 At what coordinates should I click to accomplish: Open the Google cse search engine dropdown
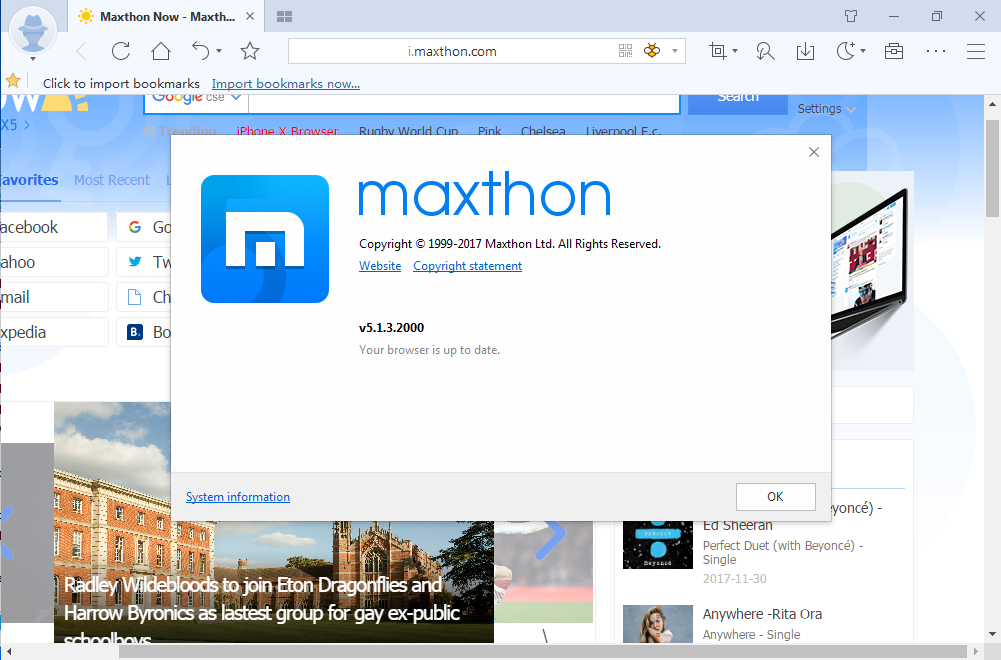tap(195, 98)
